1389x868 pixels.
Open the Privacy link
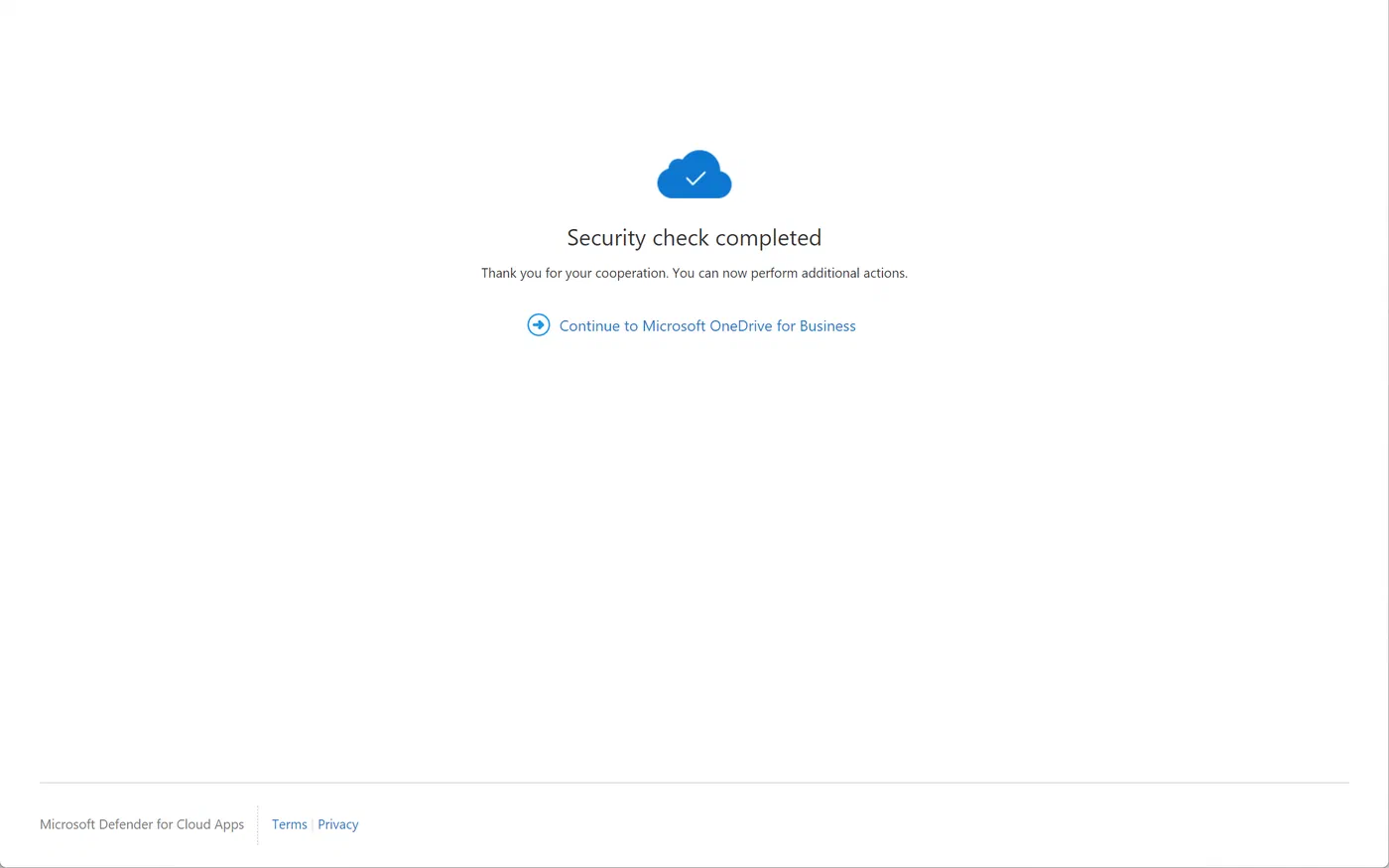tap(338, 824)
